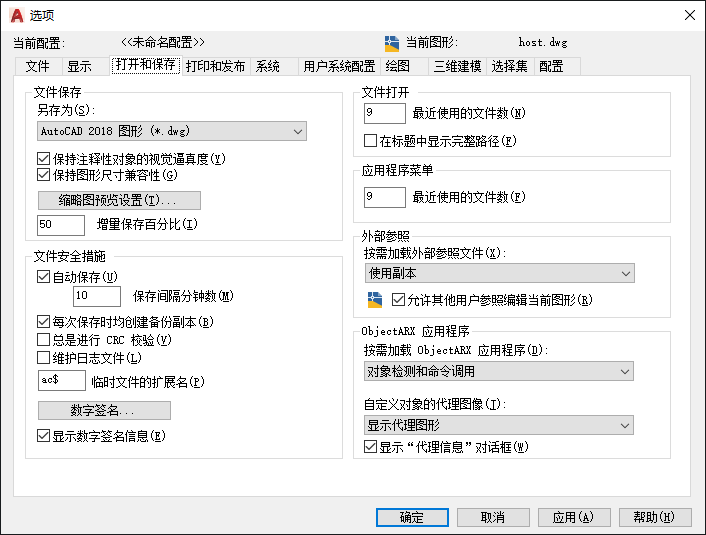Screen dimensions: 706x535
Task: Enable 维护日志文件 checkbox
Action: click(x=43, y=358)
